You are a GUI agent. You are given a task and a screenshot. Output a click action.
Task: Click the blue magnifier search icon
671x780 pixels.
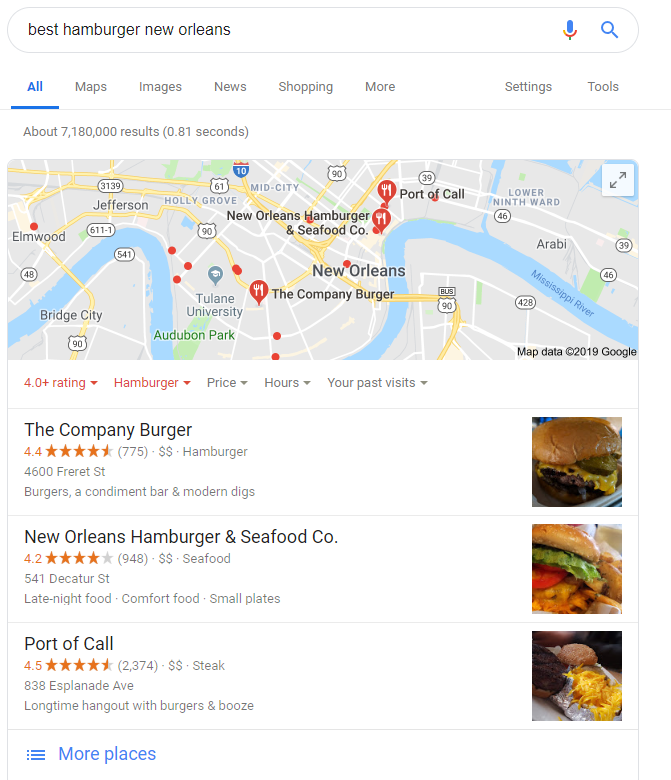(609, 30)
